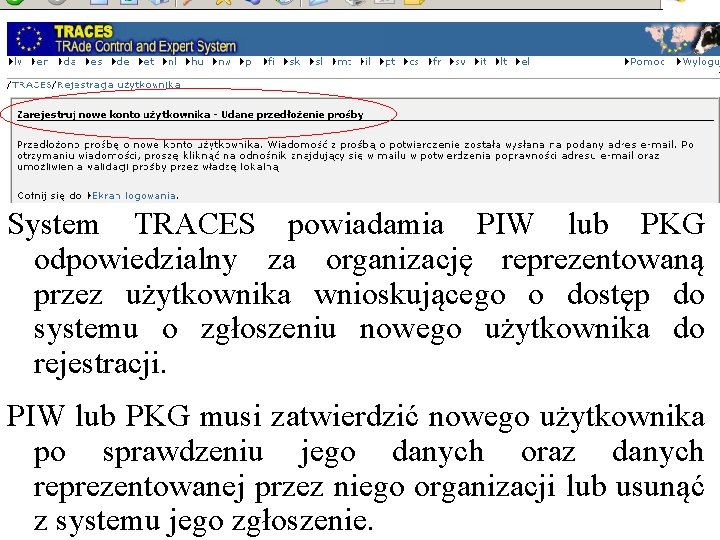Image resolution: width=720 pixels, height=540 pixels.
Task: Switch language to 'et'
Action: tap(146, 62)
